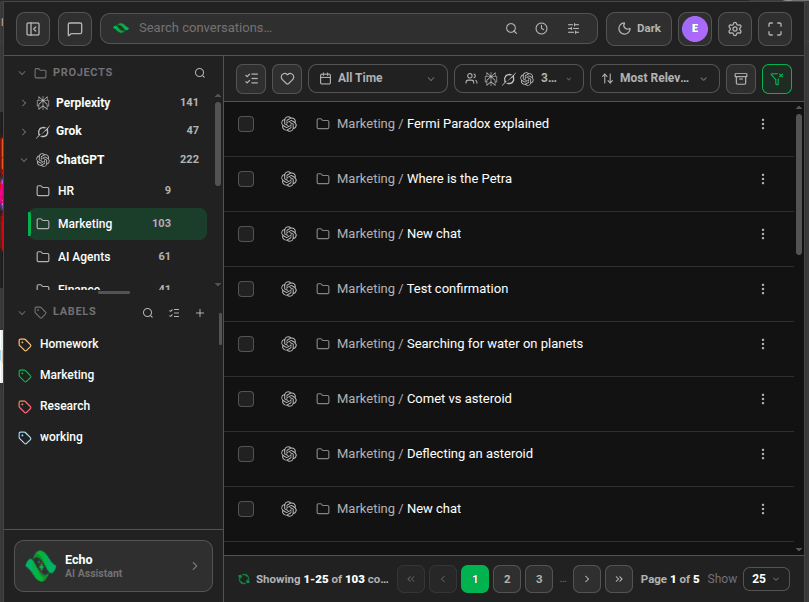Clear filters with green funnel button
The image size is (809, 602).
pyautogui.click(x=776, y=78)
